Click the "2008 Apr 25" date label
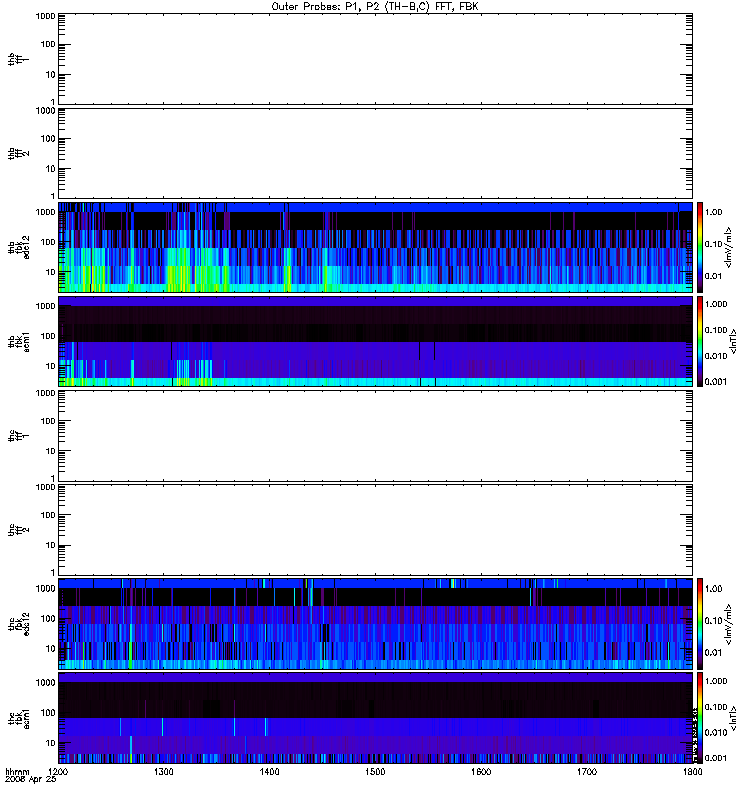 [30, 779]
